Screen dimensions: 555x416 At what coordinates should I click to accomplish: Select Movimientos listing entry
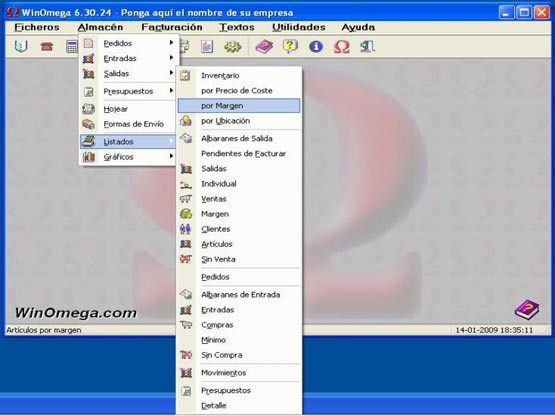(x=239, y=373)
